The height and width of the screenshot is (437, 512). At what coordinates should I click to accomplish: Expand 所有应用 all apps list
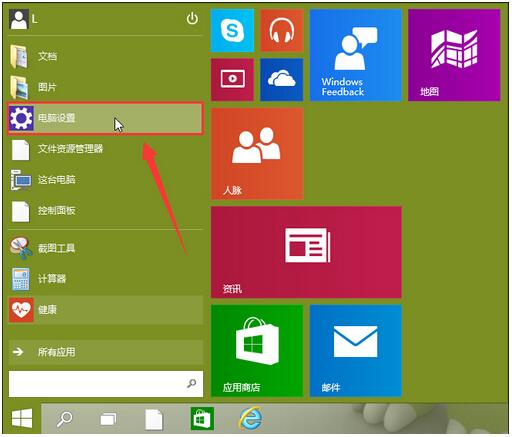click(105, 352)
